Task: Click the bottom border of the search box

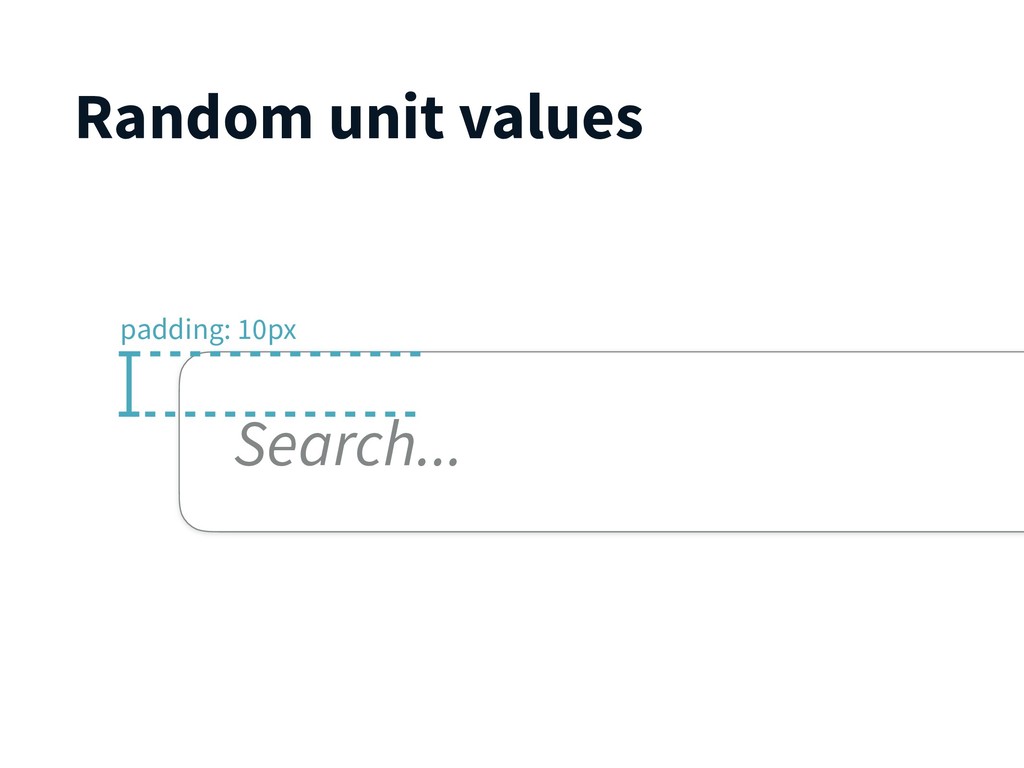Action: [614, 531]
